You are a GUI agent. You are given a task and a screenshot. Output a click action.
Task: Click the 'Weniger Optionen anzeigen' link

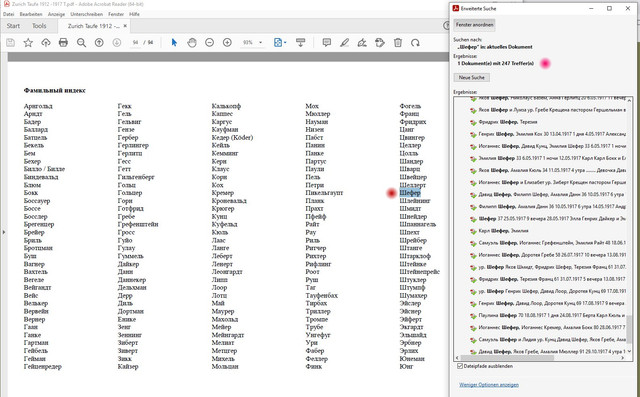coord(489,385)
